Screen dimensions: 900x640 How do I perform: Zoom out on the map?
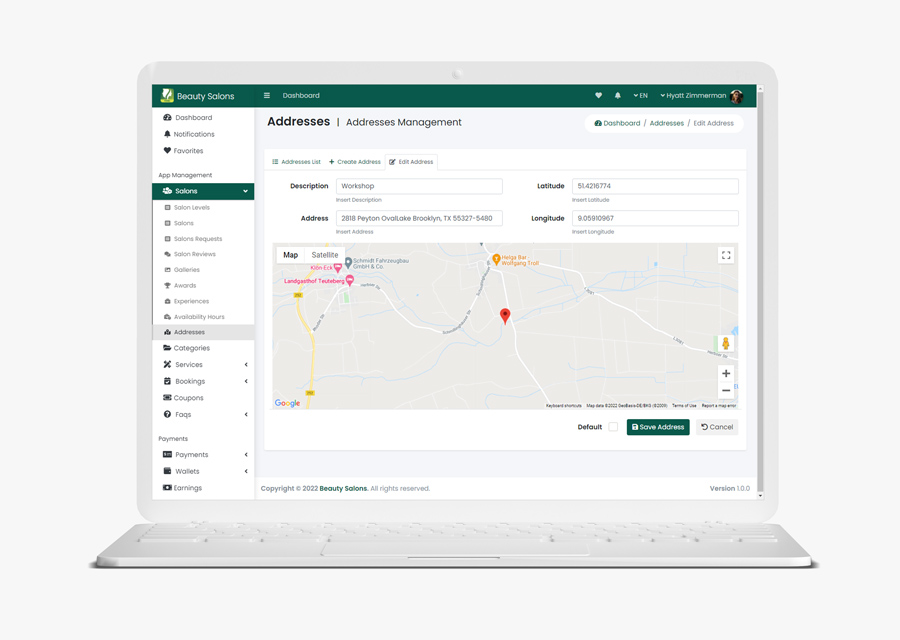pyautogui.click(x=726, y=391)
